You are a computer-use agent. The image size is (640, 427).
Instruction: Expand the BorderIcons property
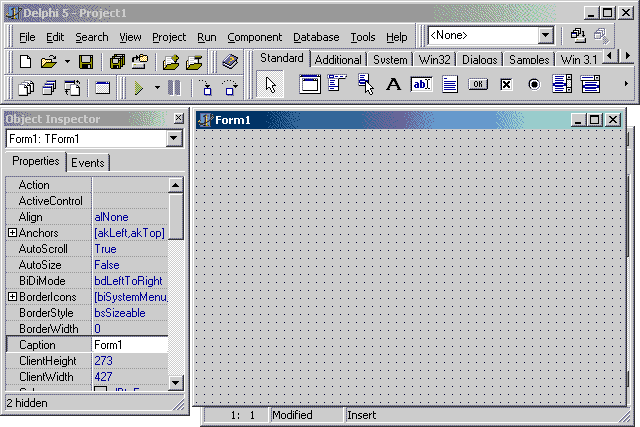point(13,297)
